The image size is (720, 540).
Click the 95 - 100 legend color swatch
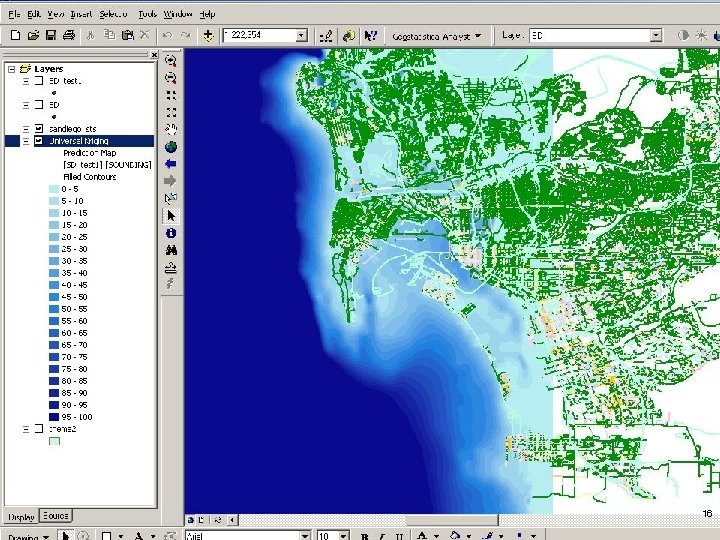pyautogui.click(x=54, y=417)
